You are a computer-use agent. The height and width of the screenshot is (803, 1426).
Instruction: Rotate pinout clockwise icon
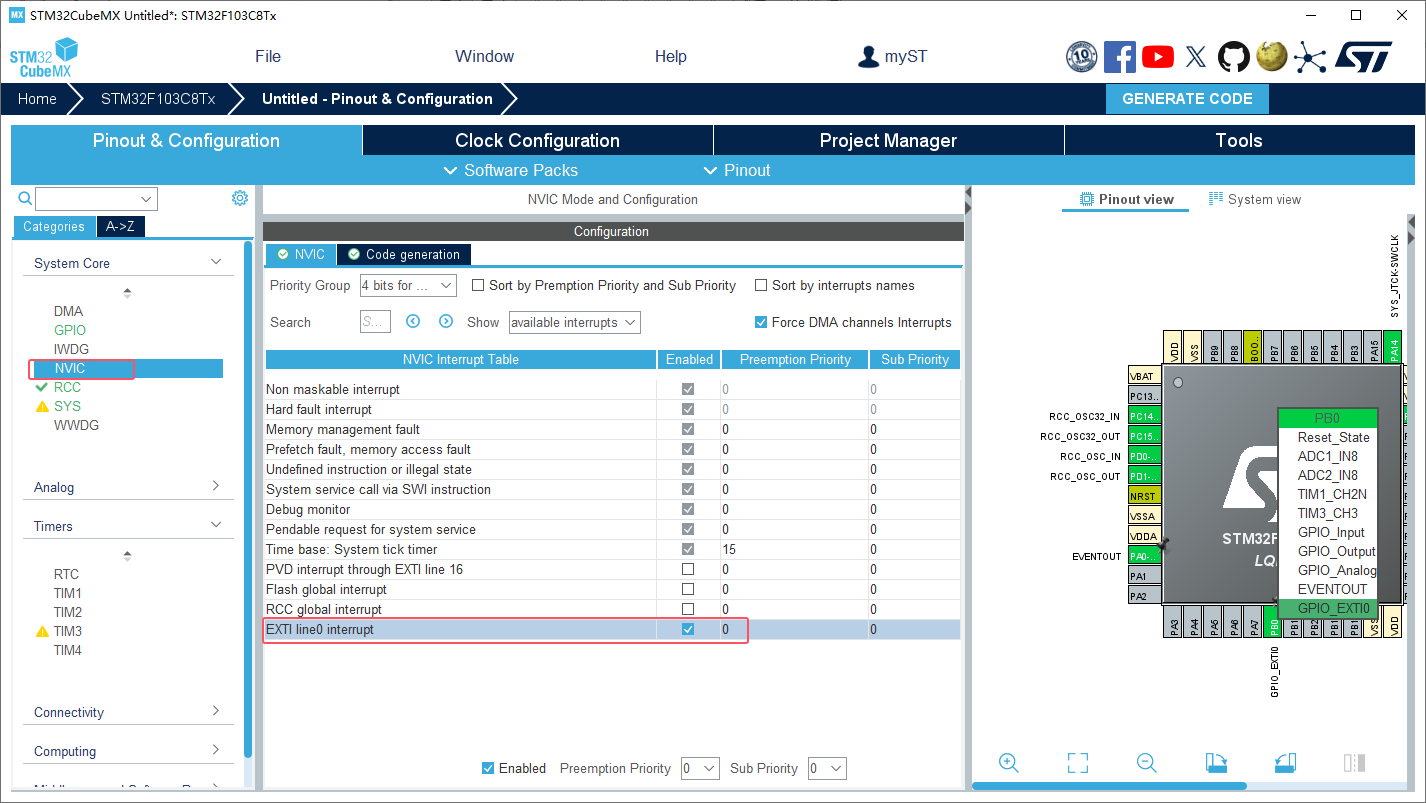click(1216, 763)
